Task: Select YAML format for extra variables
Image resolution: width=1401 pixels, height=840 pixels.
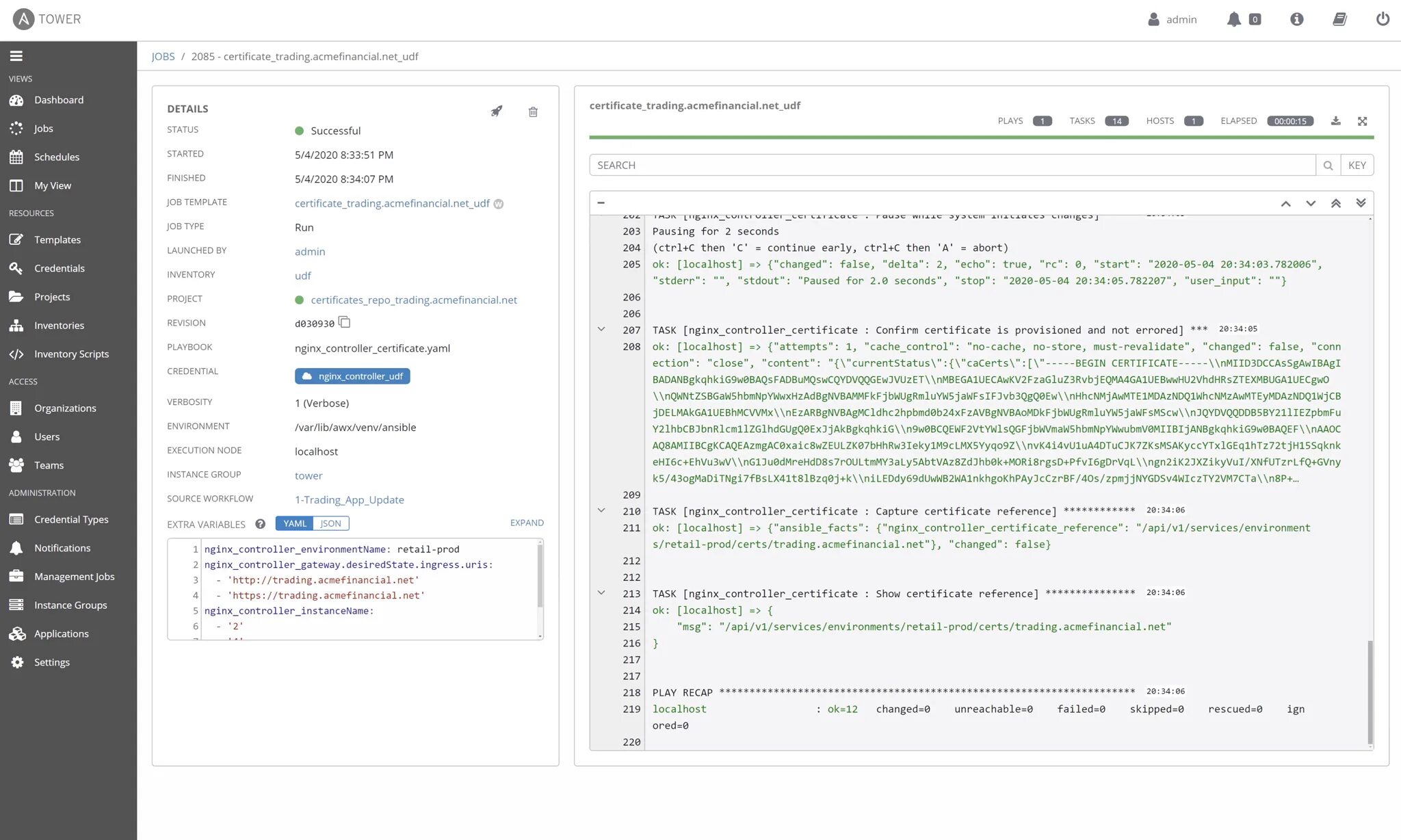Action: (295, 523)
